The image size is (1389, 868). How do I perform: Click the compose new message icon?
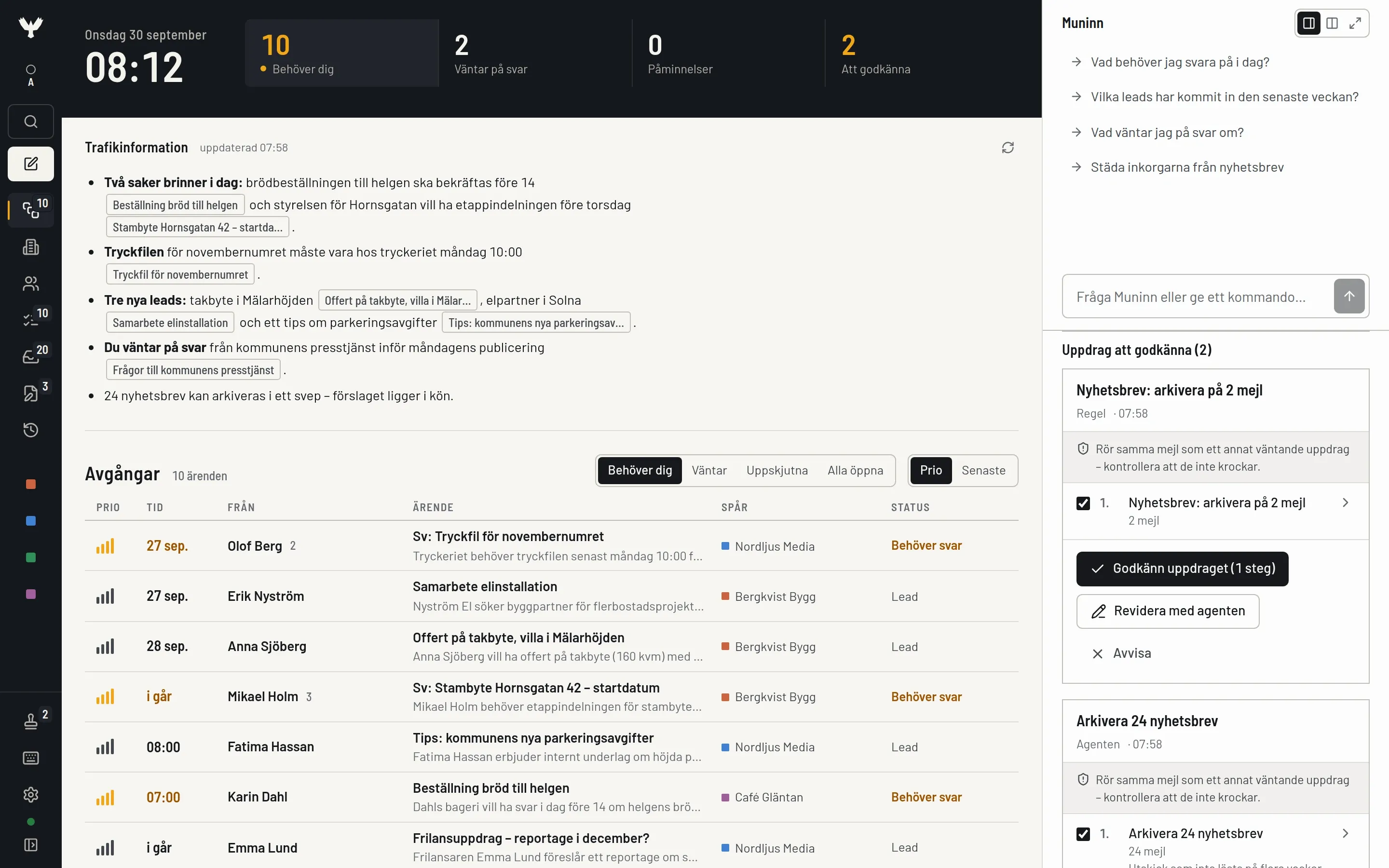(30, 163)
